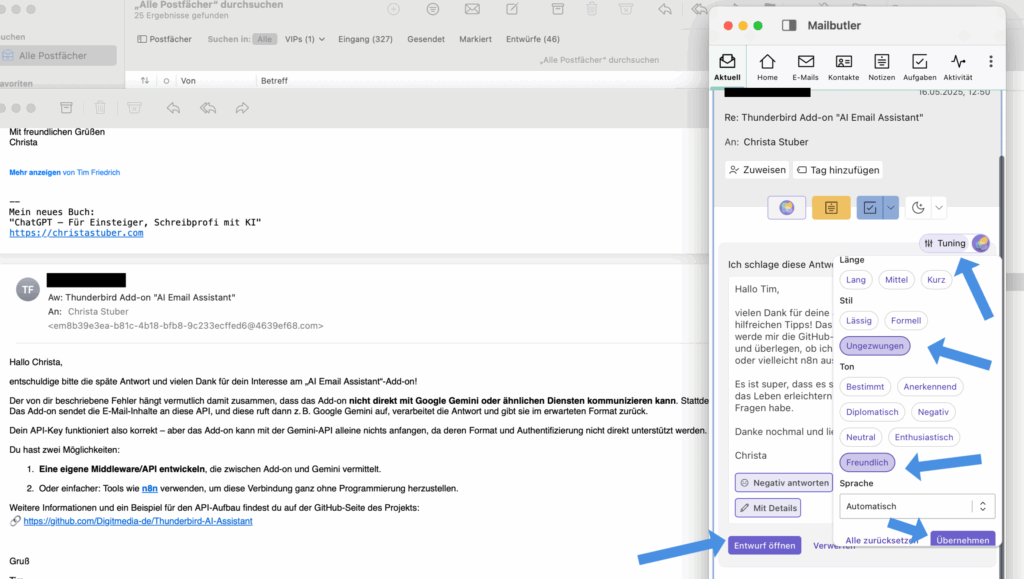This screenshot has height=579, width=1024.
Task: Click the Zuweisen assign button
Action: (x=758, y=170)
